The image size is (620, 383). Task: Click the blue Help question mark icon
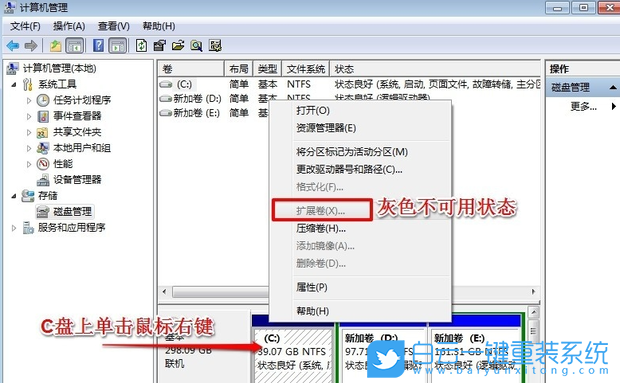point(98,46)
